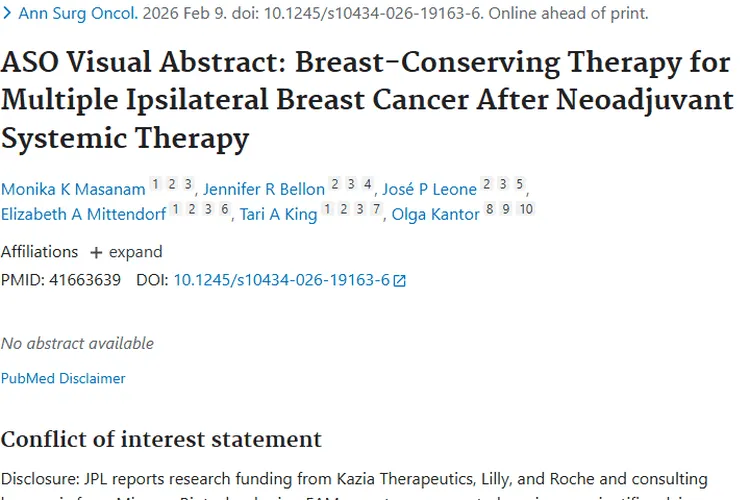The image size is (750, 500).
Task: Open author Jennifer R Bellon's link
Action: pyautogui.click(x=264, y=189)
